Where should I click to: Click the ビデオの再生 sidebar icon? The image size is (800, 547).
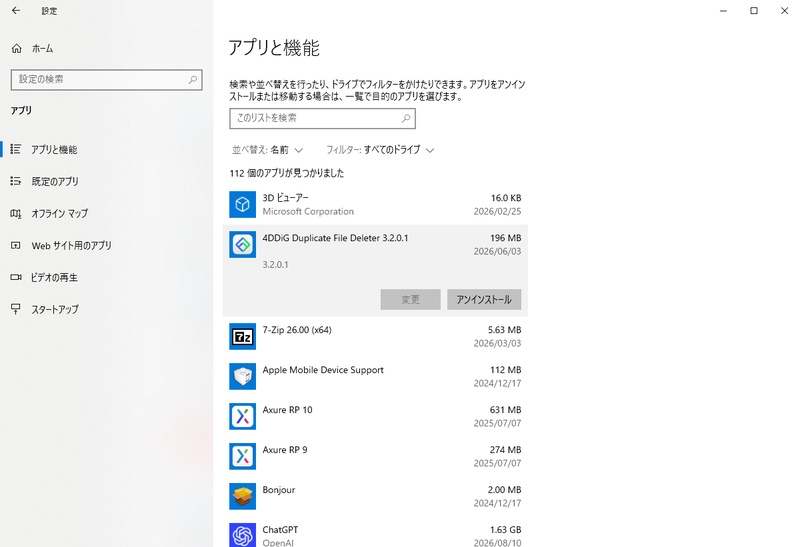click(16, 277)
